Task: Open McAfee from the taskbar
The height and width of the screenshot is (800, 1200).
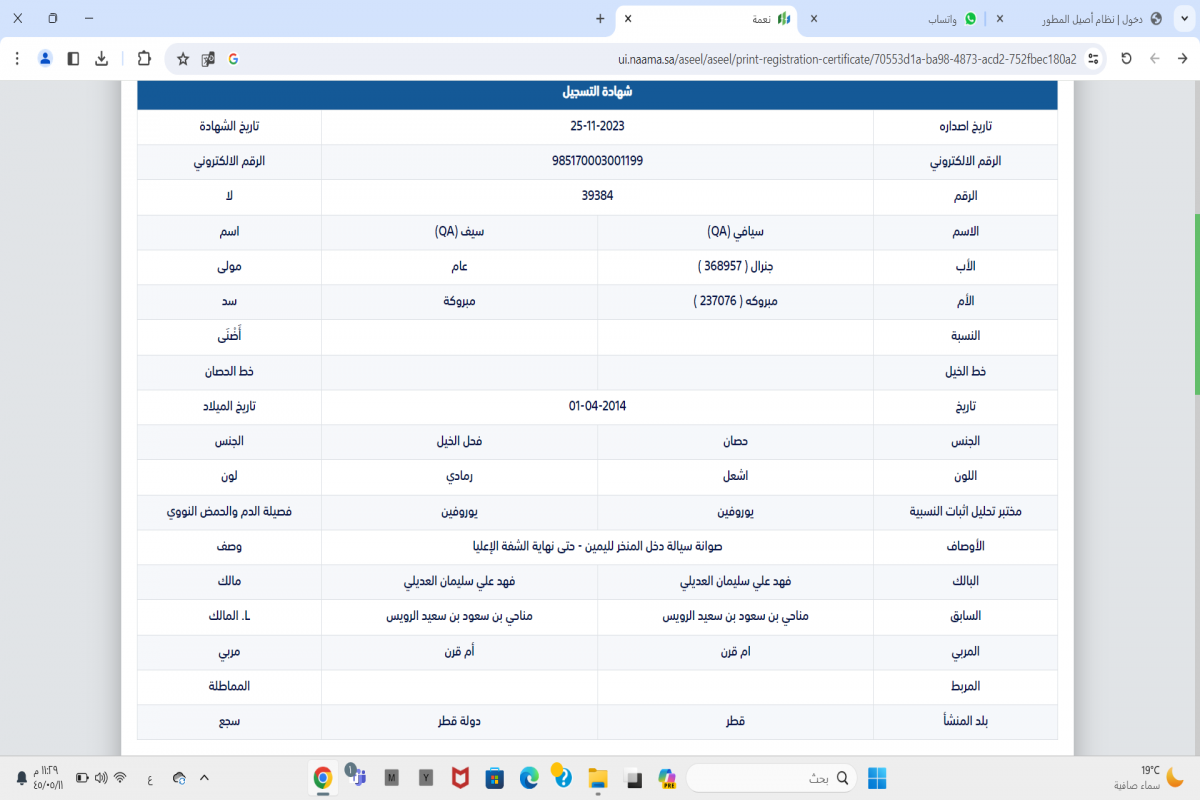Action: click(459, 778)
